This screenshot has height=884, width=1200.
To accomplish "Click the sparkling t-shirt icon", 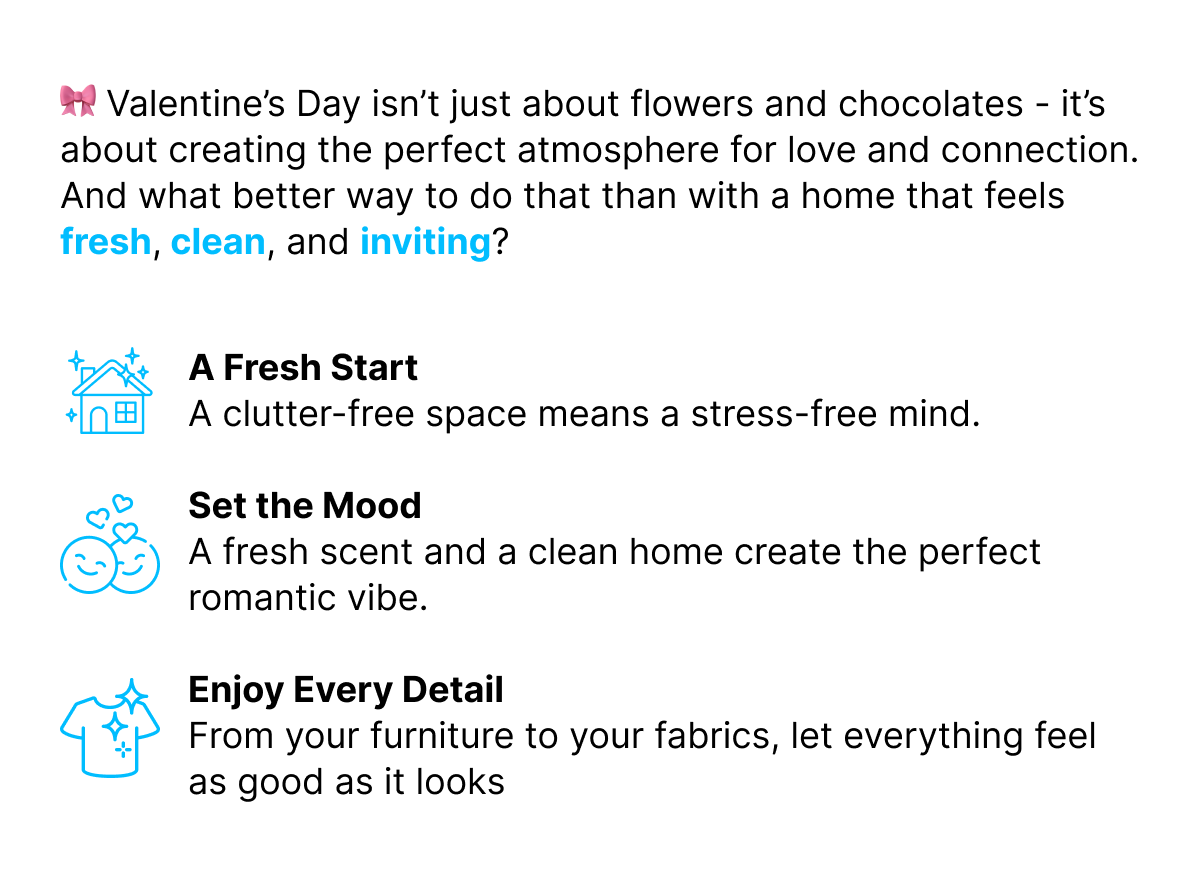I will [110, 728].
